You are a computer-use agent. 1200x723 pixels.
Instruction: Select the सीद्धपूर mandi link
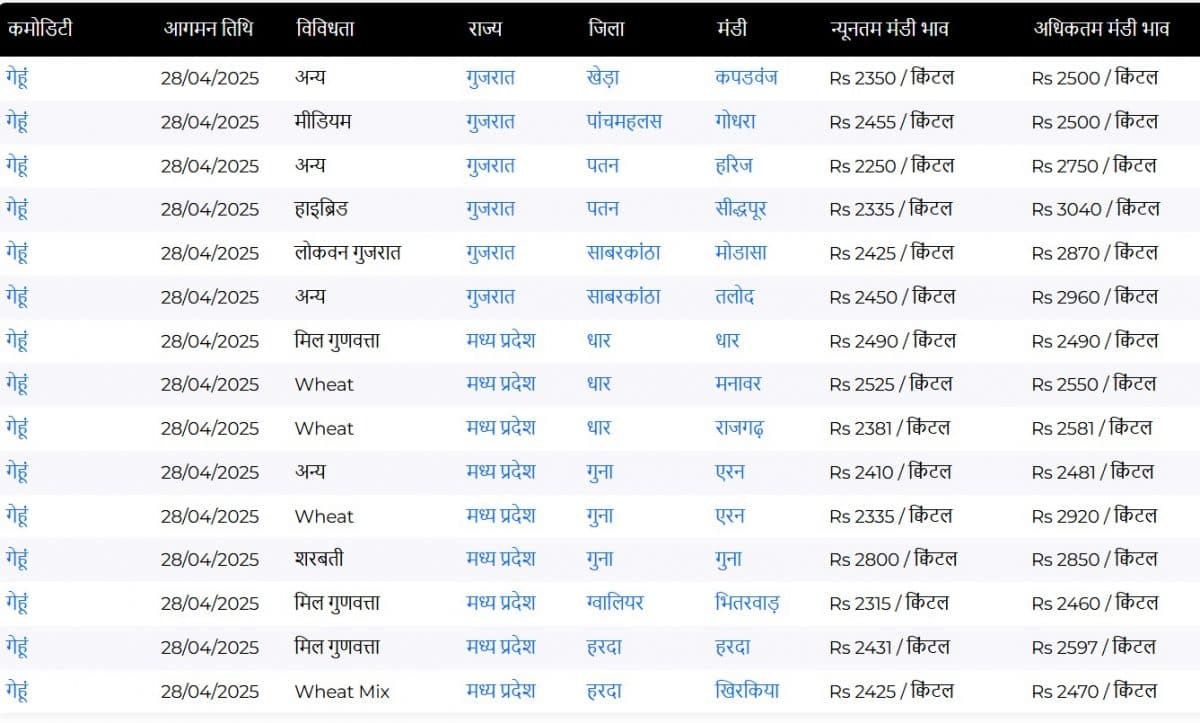click(x=741, y=209)
